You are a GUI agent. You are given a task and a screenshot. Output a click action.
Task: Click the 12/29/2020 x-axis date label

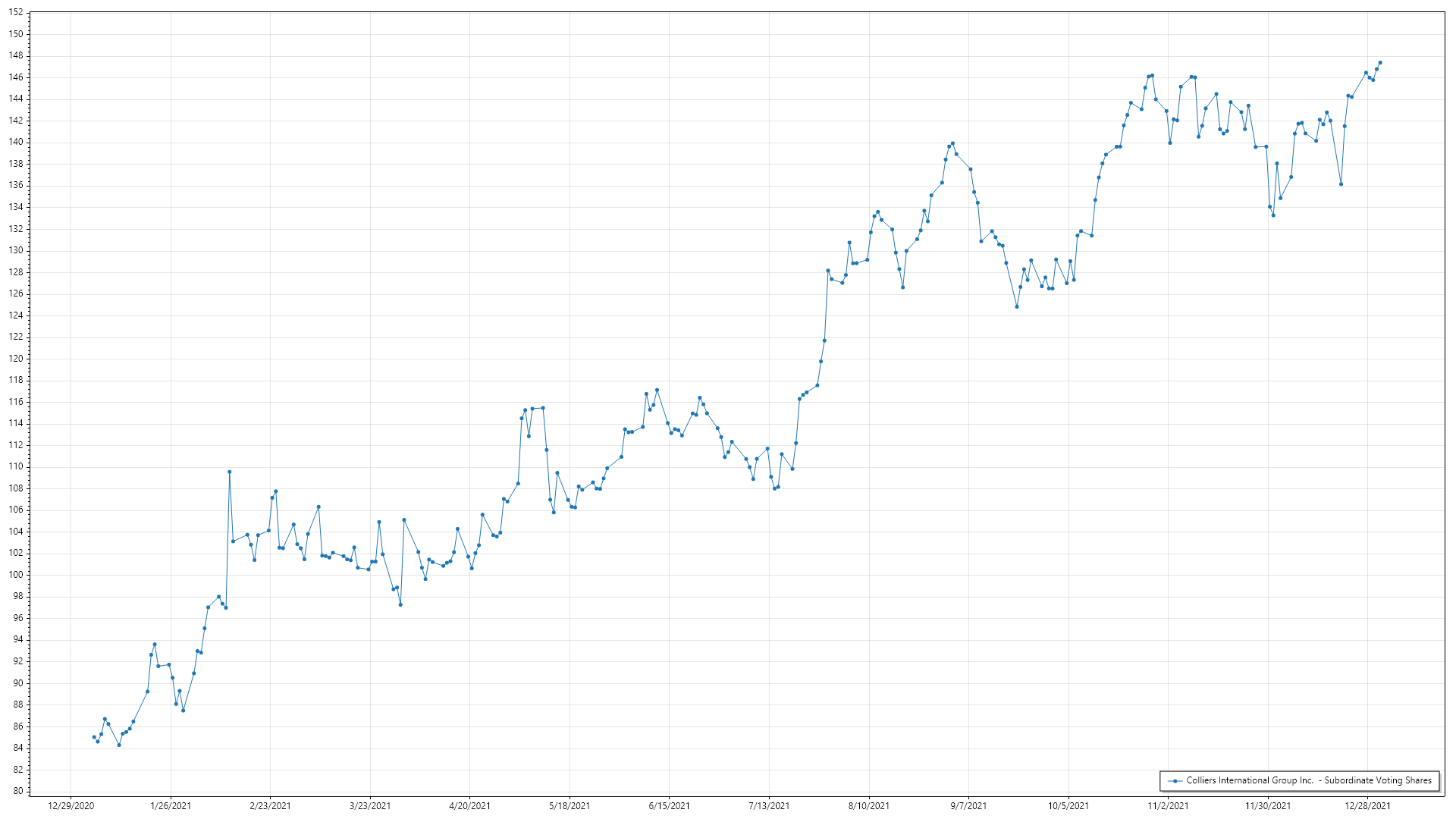pos(71,806)
